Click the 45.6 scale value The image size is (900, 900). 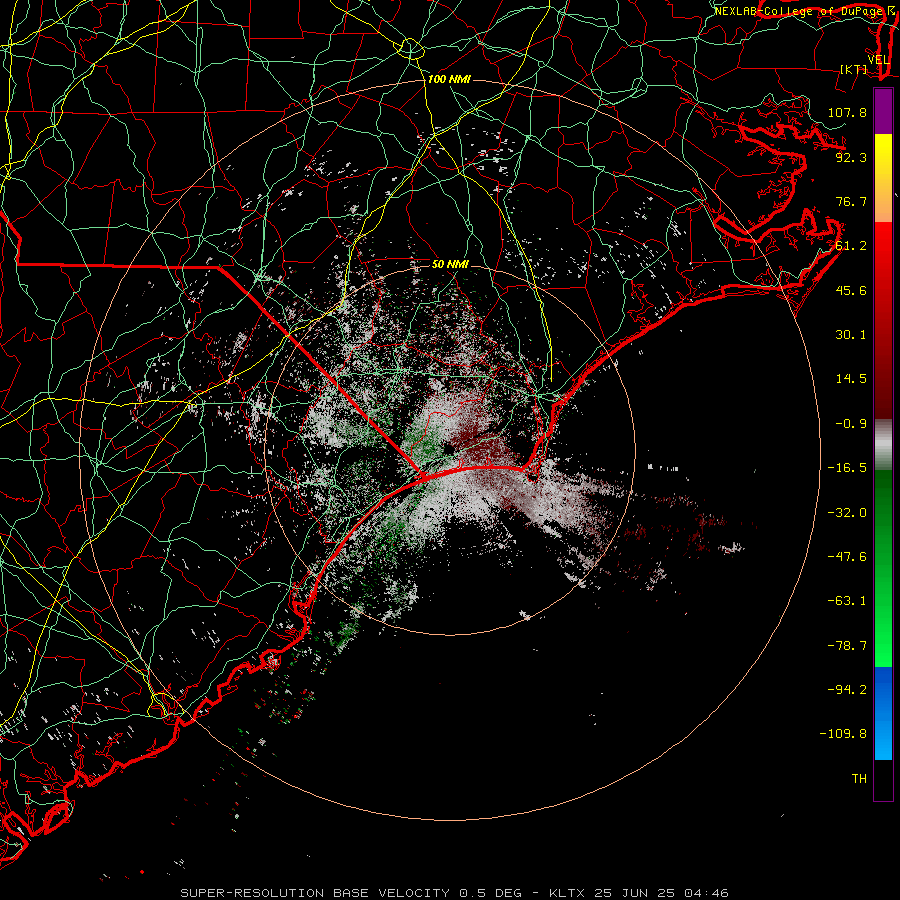tap(851, 290)
